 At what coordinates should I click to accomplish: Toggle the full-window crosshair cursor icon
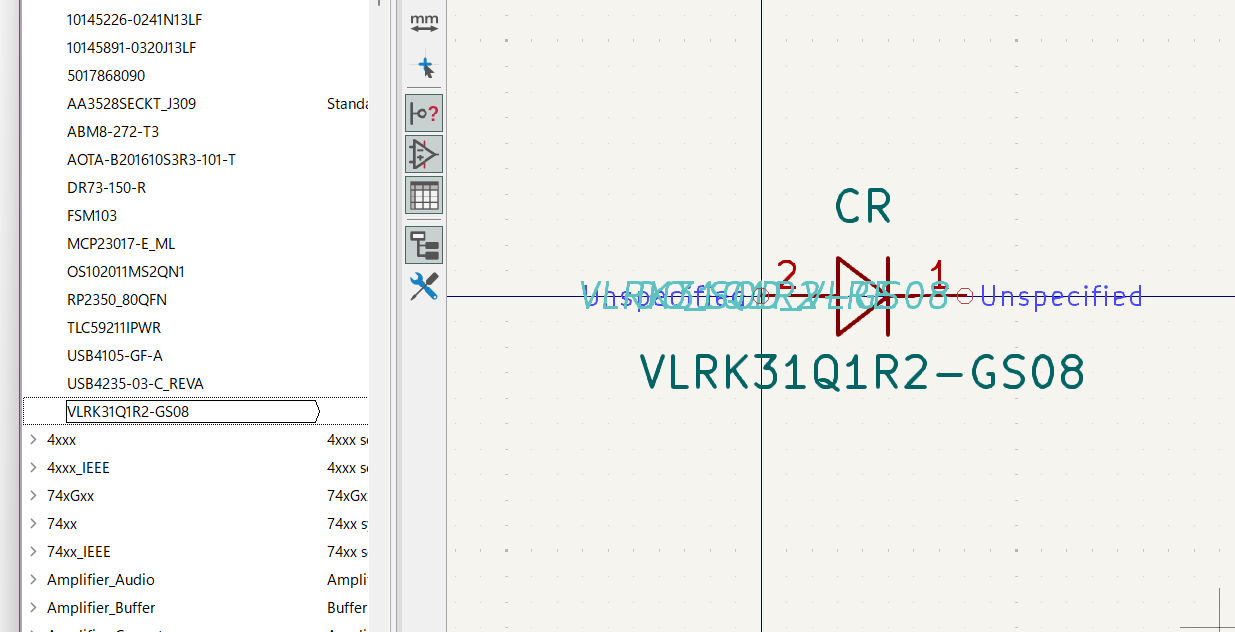coord(425,69)
